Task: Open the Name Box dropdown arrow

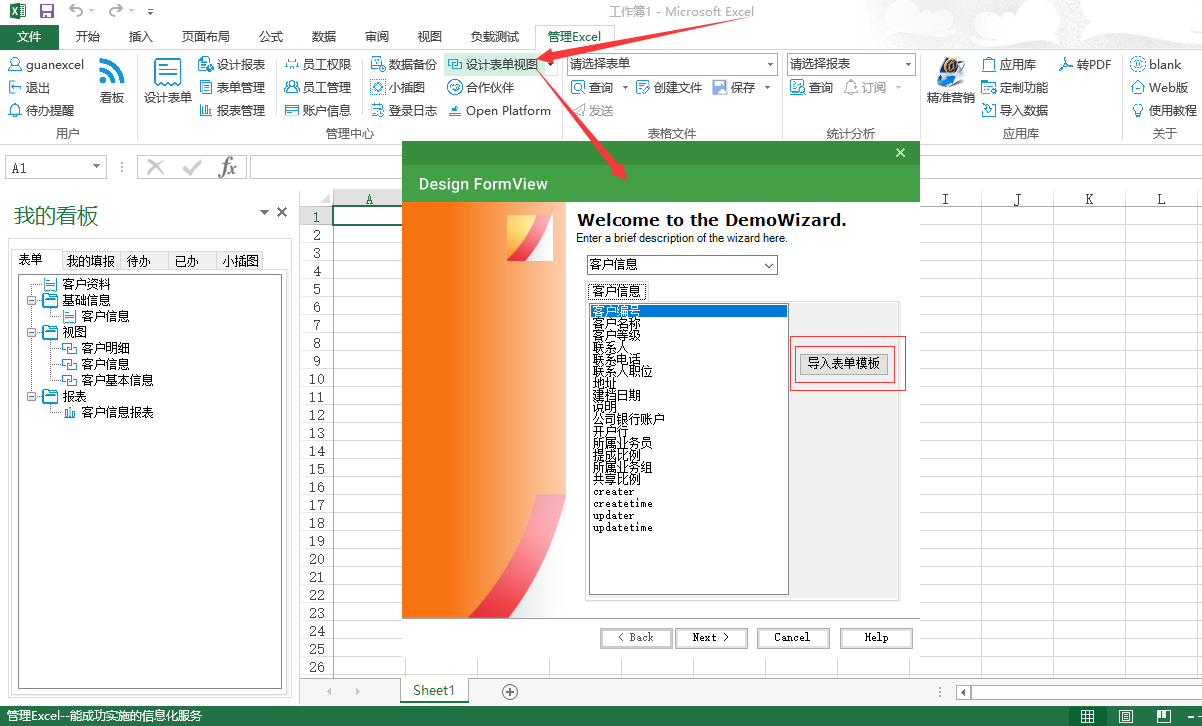Action: click(x=97, y=167)
